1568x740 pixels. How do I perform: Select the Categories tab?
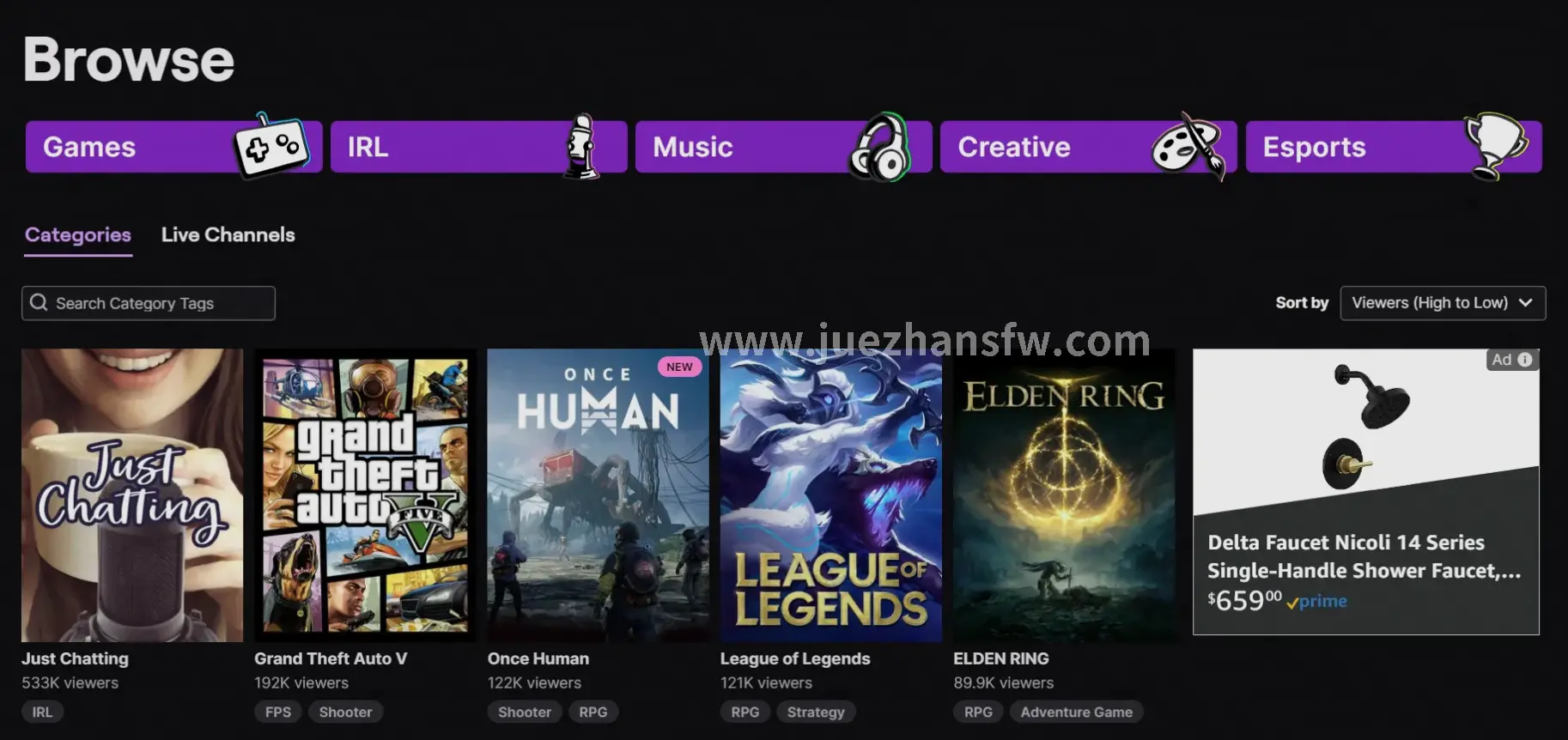point(78,234)
